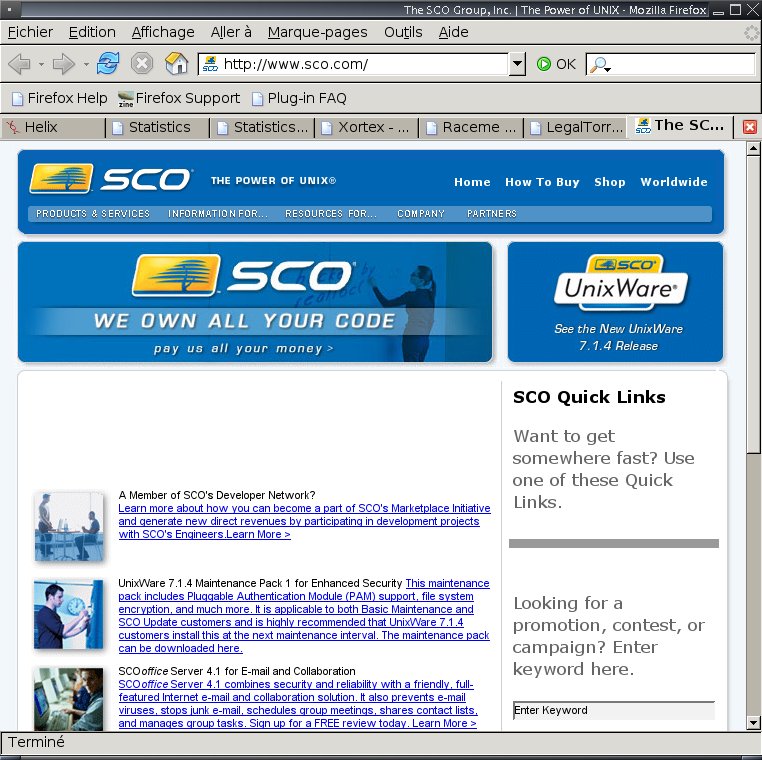Open the Forward history dropdown arrow
762x760 pixels.
tap(86, 64)
